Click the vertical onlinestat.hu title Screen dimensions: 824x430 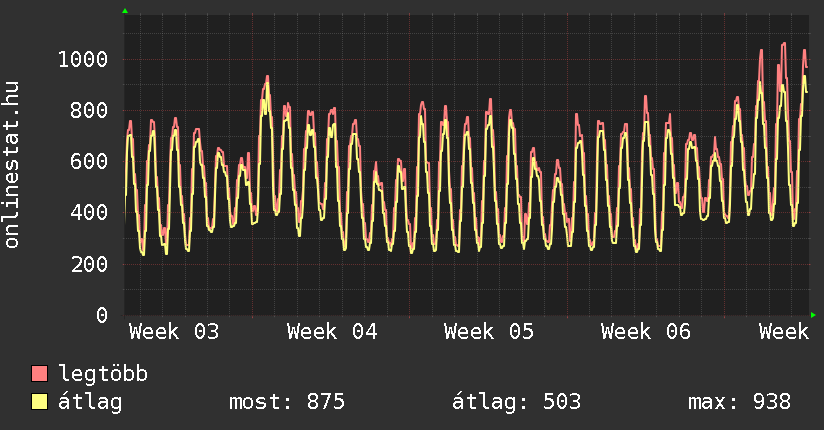coord(13,165)
